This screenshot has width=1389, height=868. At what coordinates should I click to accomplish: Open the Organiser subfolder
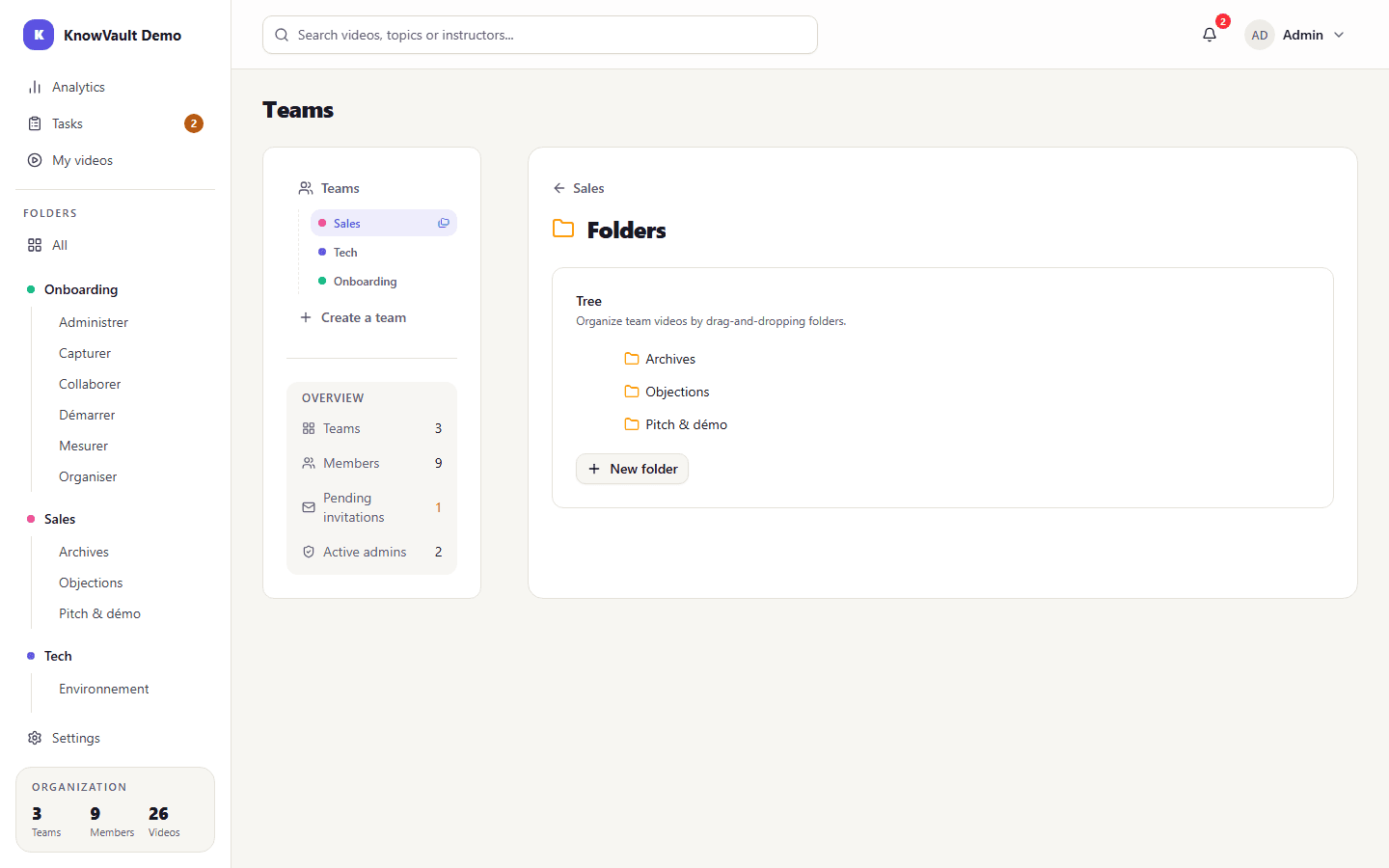pos(88,476)
